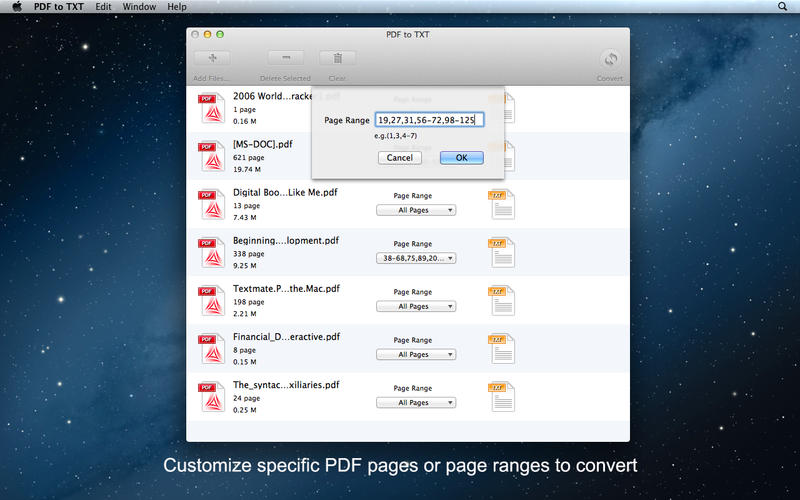Click the Add Files plus icon
Screen dimensions: 800x500
(x=211, y=59)
